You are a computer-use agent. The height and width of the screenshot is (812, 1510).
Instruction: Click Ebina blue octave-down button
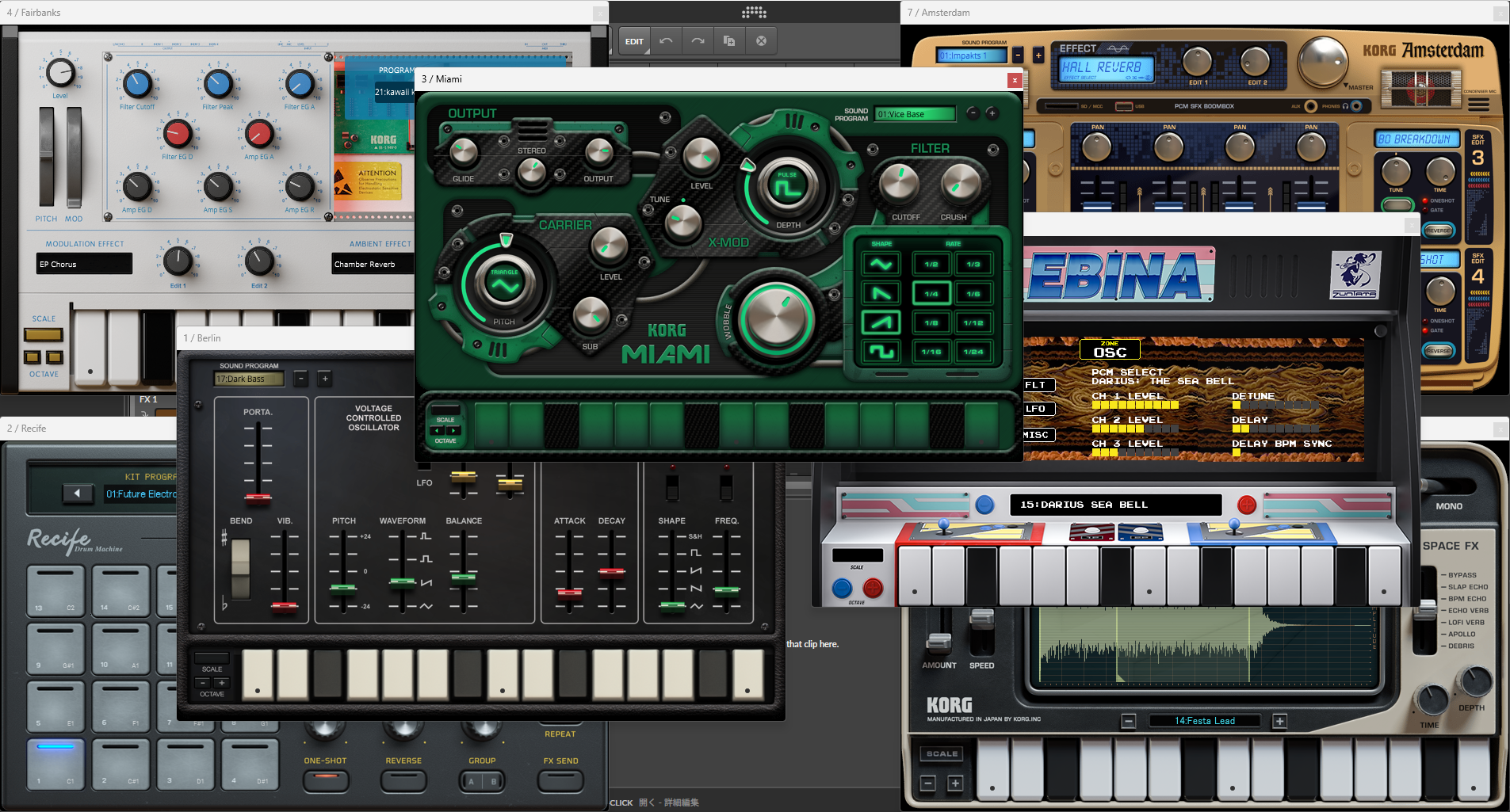(842, 588)
